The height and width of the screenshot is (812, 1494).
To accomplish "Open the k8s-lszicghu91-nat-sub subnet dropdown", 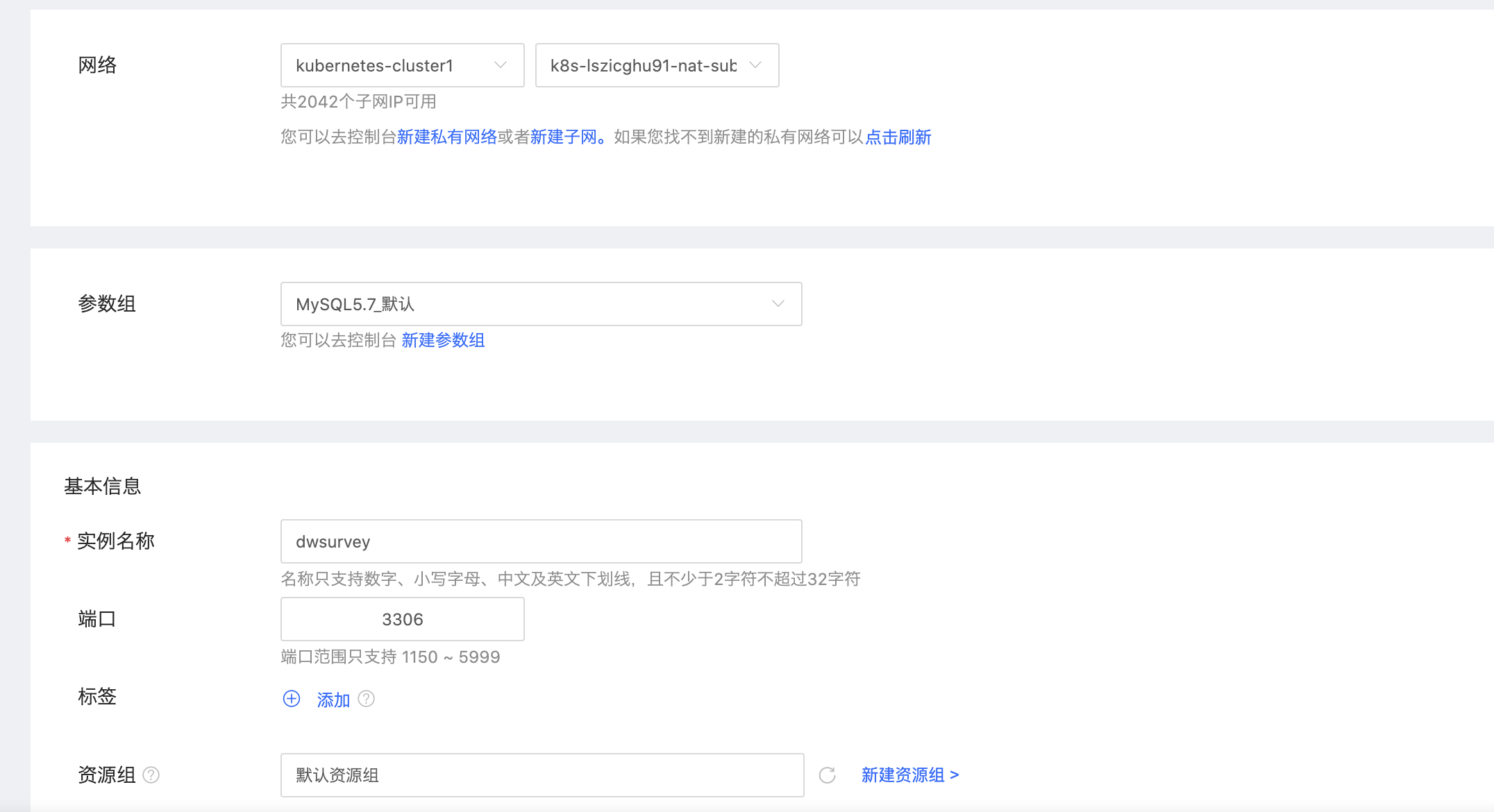I will [x=657, y=65].
